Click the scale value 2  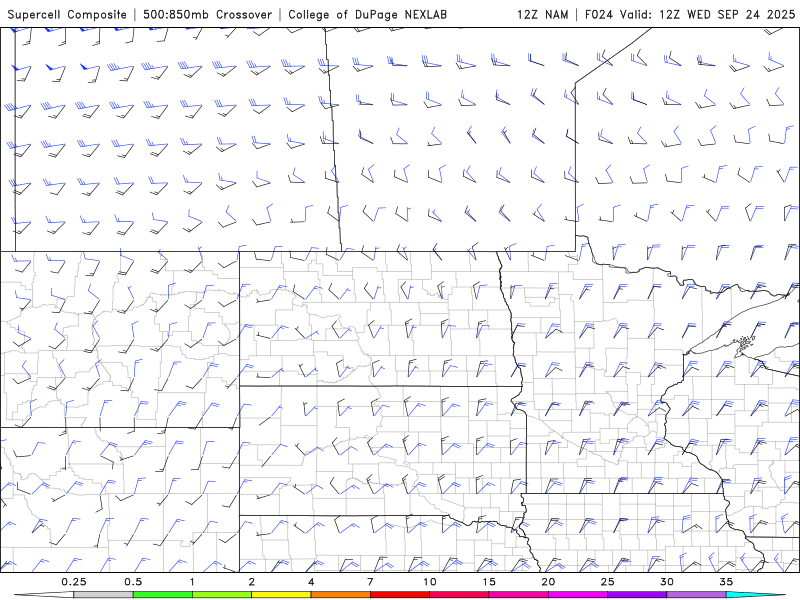(252, 582)
